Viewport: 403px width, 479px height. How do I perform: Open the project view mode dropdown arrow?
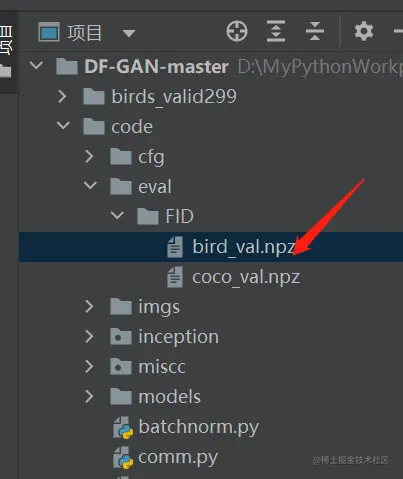tap(128, 33)
